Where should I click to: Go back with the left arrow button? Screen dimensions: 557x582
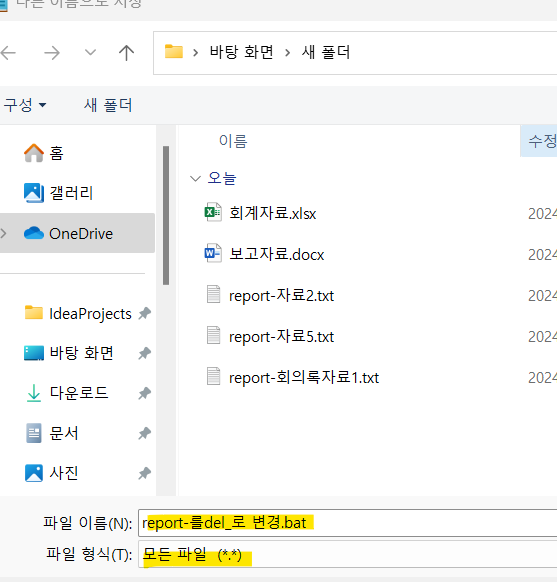click(8, 53)
